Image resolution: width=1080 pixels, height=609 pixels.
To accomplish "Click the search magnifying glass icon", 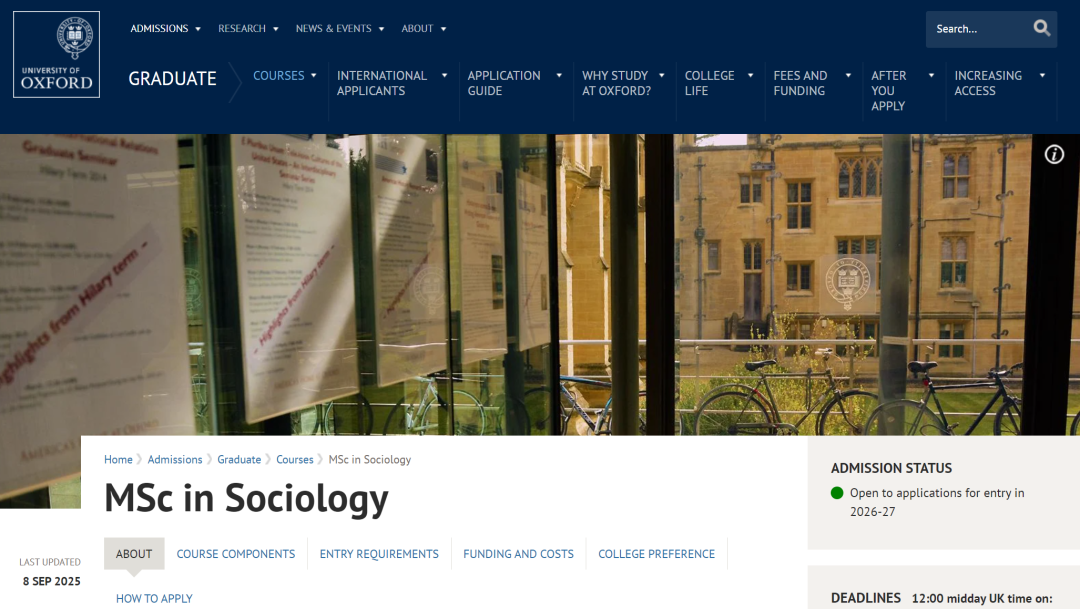I will (x=1041, y=28).
